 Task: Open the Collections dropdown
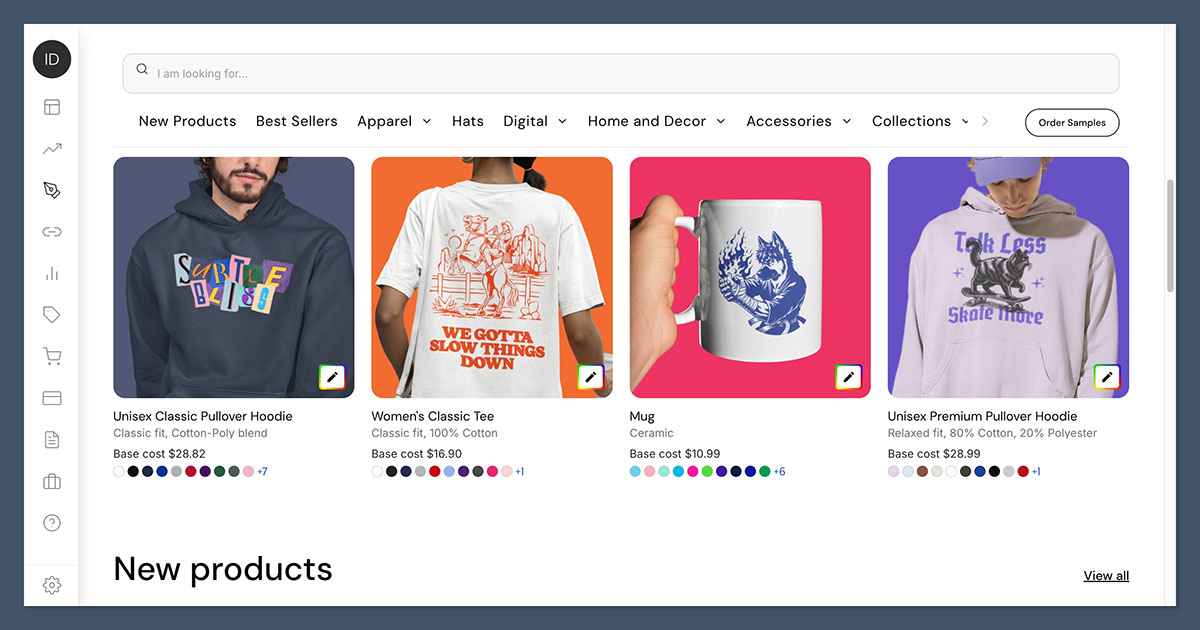tap(919, 121)
